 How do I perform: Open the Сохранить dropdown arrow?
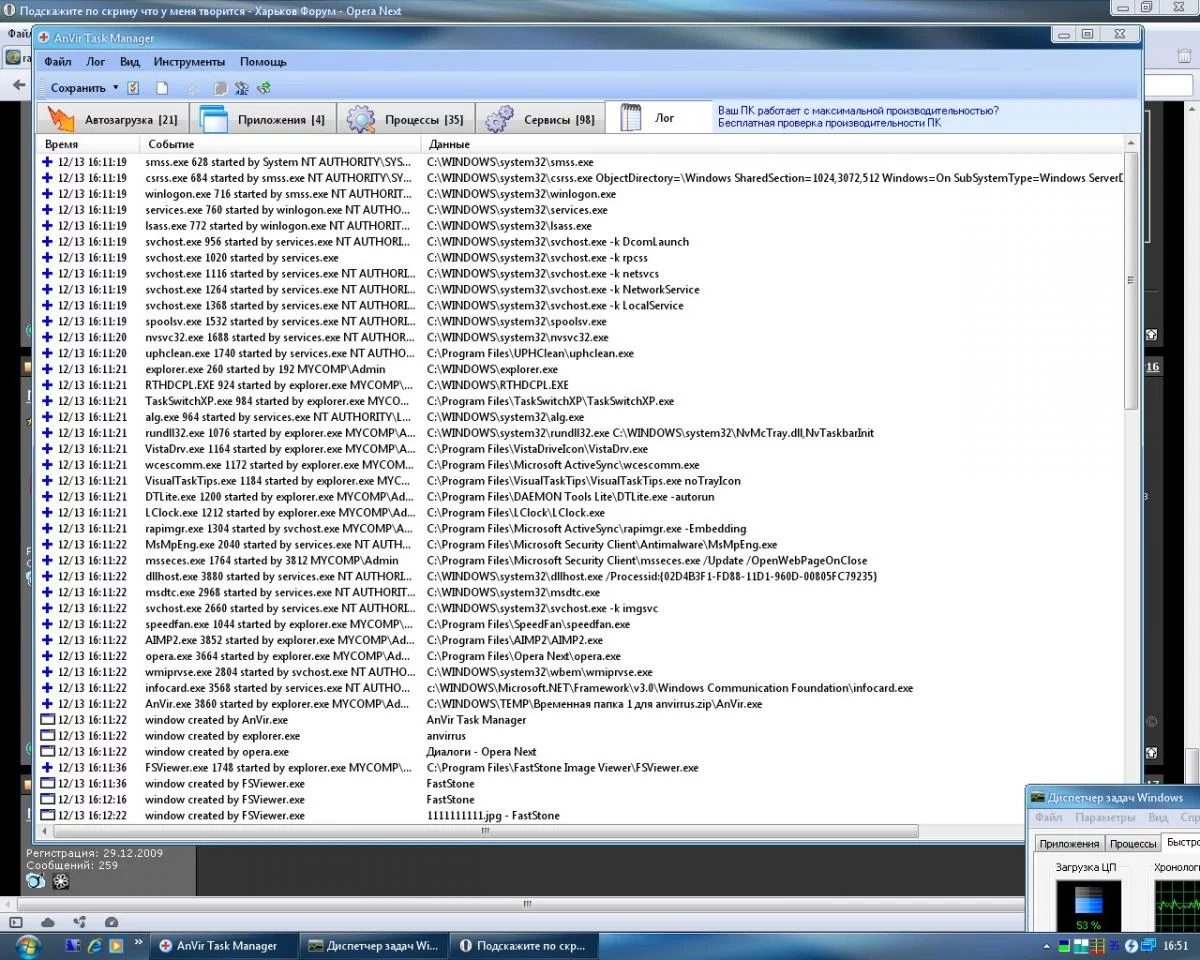click(x=115, y=88)
